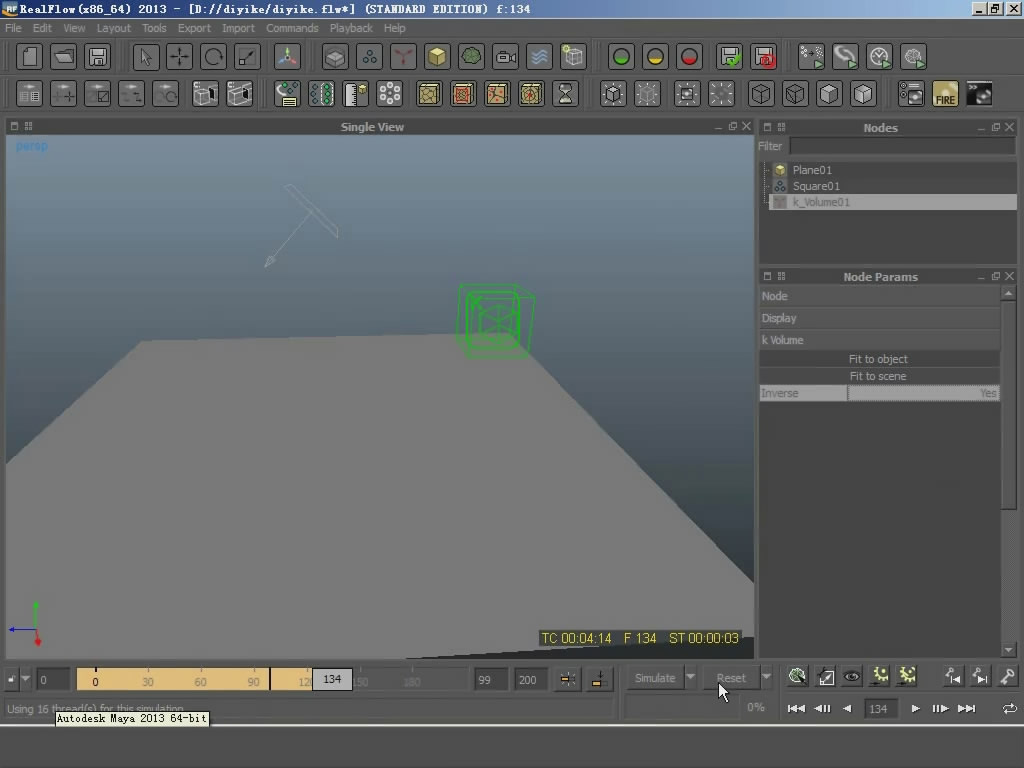Click the timeline frame 134 slider handle
The height and width of the screenshot is (768, 1024).
(x=332, y=679)
